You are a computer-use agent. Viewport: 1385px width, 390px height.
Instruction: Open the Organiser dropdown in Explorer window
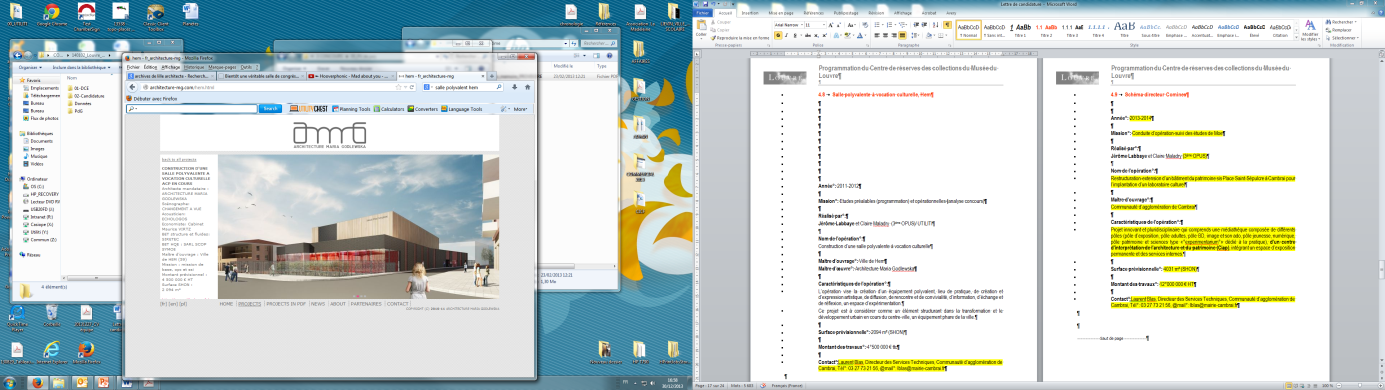pyautogui.click(x=30, y=67)
